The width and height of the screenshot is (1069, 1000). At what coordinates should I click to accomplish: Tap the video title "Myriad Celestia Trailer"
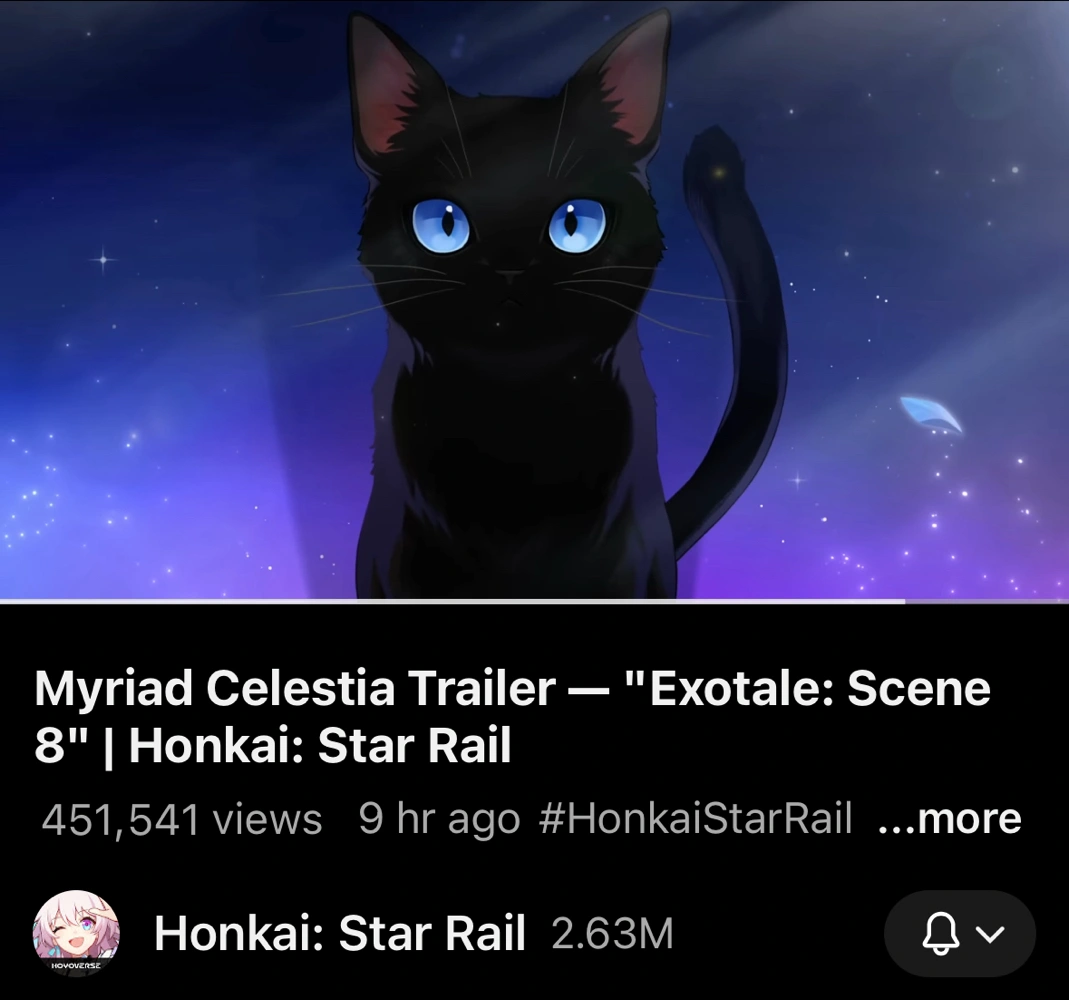[295, 688]
